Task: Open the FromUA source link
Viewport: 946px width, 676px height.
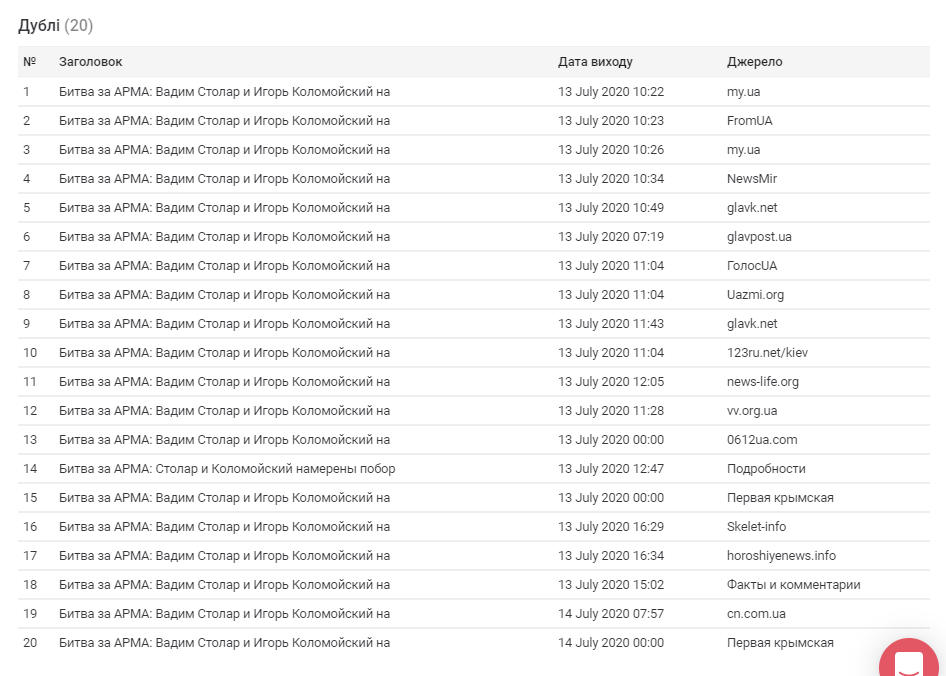Action: pos(749,121)
